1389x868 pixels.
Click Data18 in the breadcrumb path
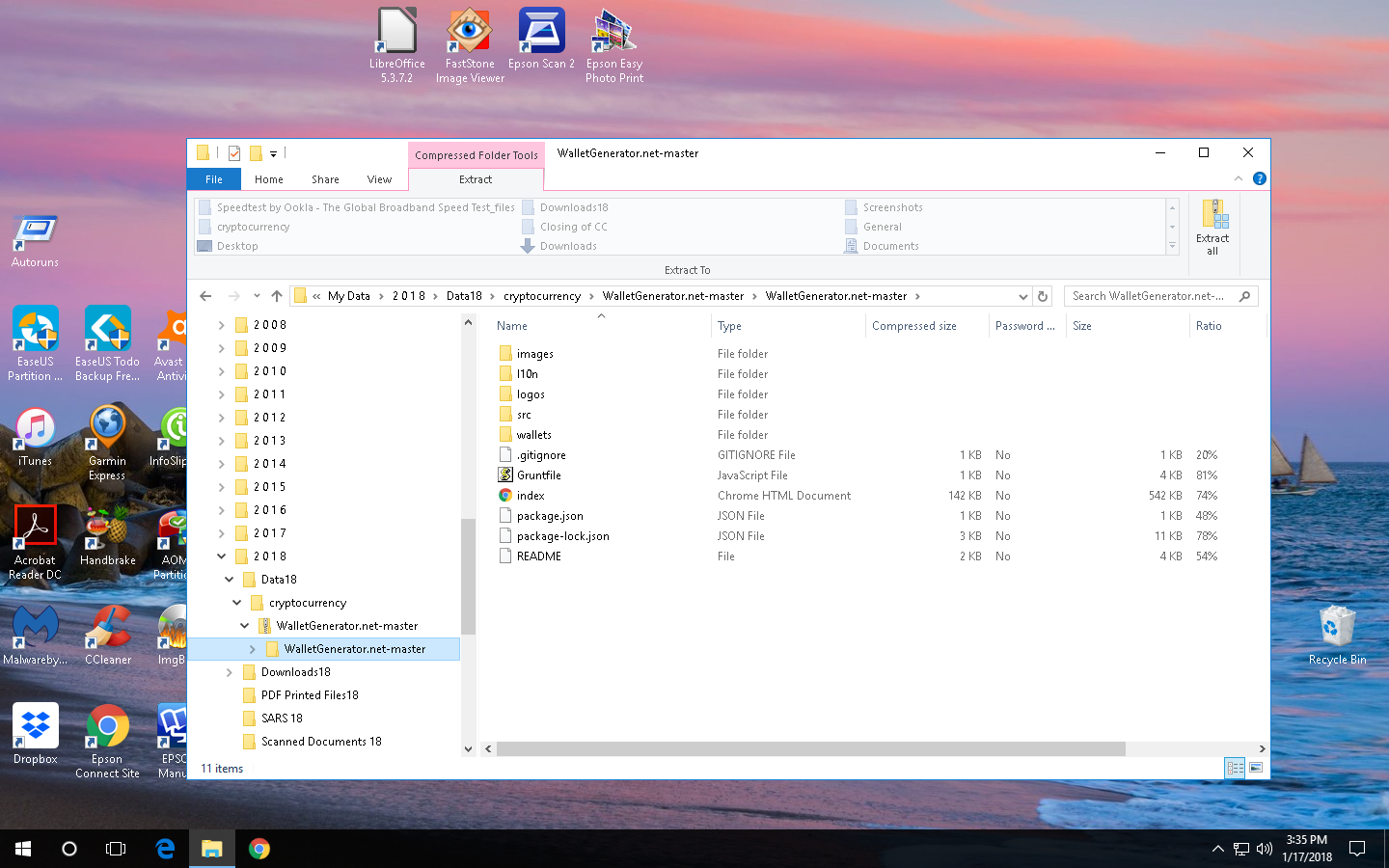click(464, 296)
